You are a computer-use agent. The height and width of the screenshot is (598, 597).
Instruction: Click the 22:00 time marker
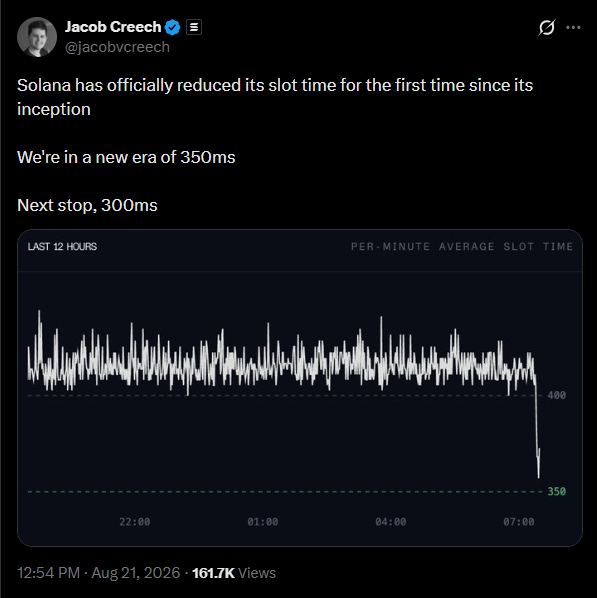pyautogui.click(x=135, y=522)
